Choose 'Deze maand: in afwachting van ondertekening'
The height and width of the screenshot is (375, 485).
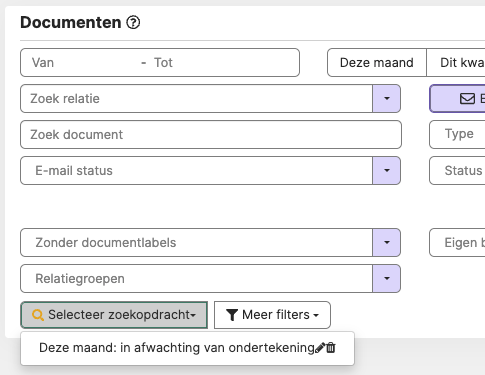177,348
